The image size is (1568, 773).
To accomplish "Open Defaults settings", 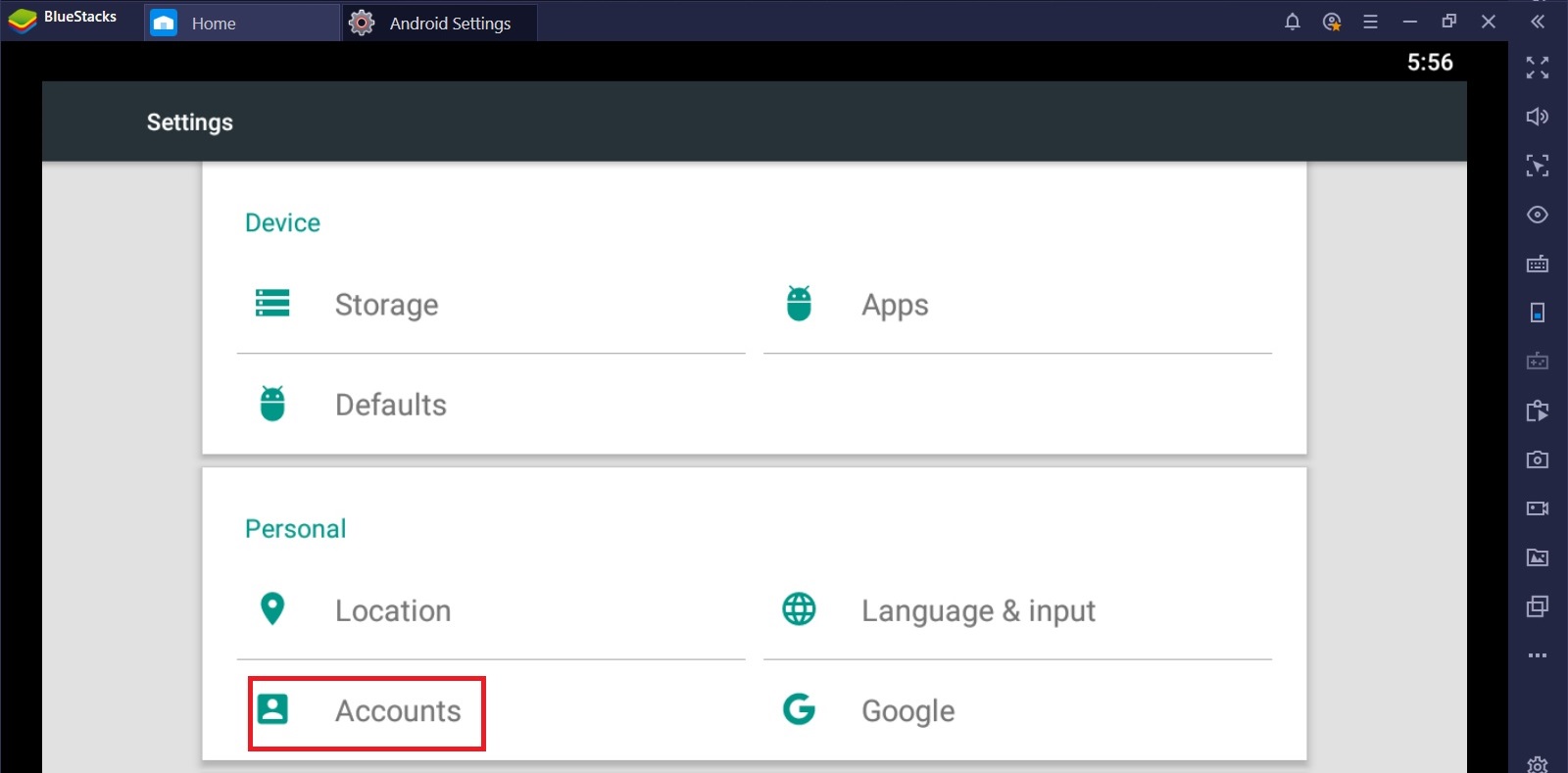I will (491, 404).
